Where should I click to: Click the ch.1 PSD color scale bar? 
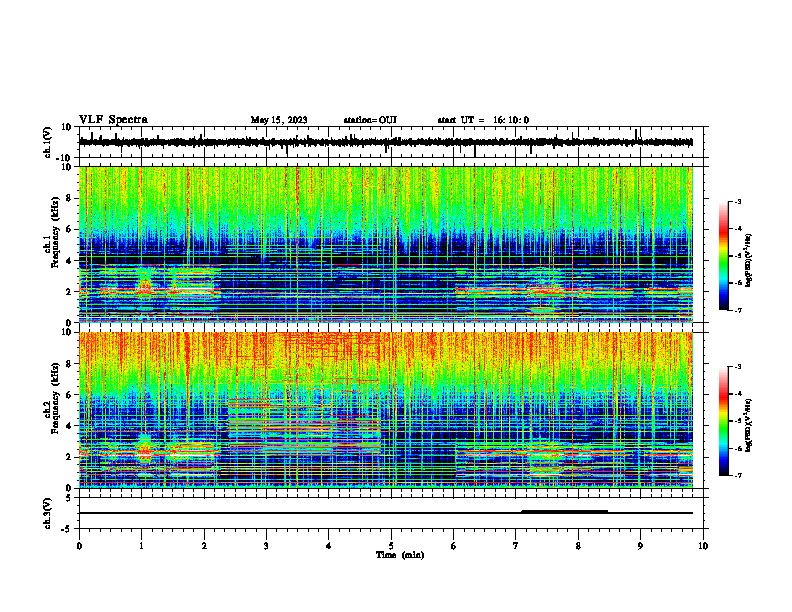724,256
